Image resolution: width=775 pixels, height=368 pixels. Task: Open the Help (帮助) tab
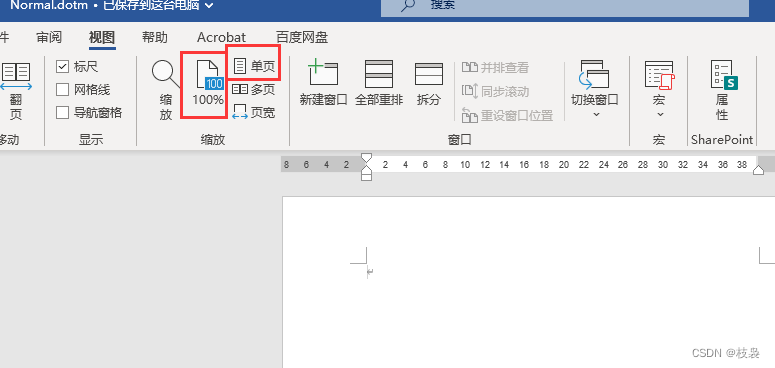point(155,38)
